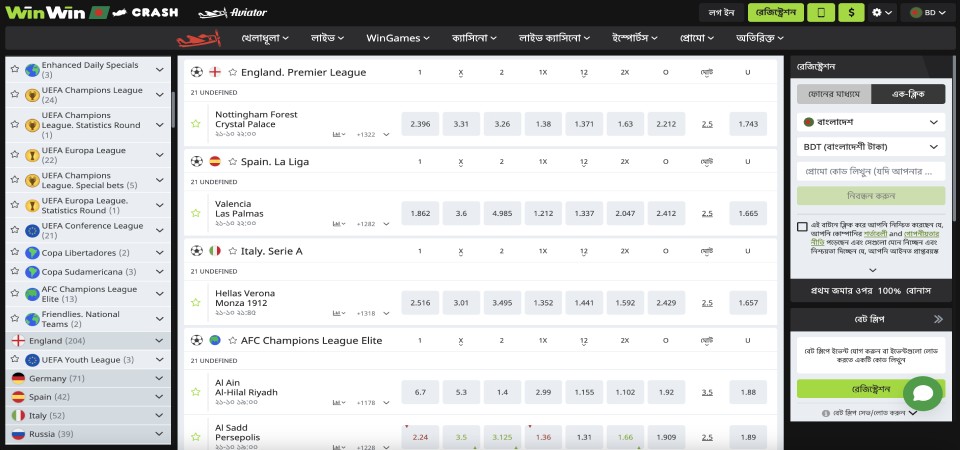Open the Bangladesh country dropdown
Image resolution: width=960 pixels, height=450 pixels.
[x=871, y=122]
